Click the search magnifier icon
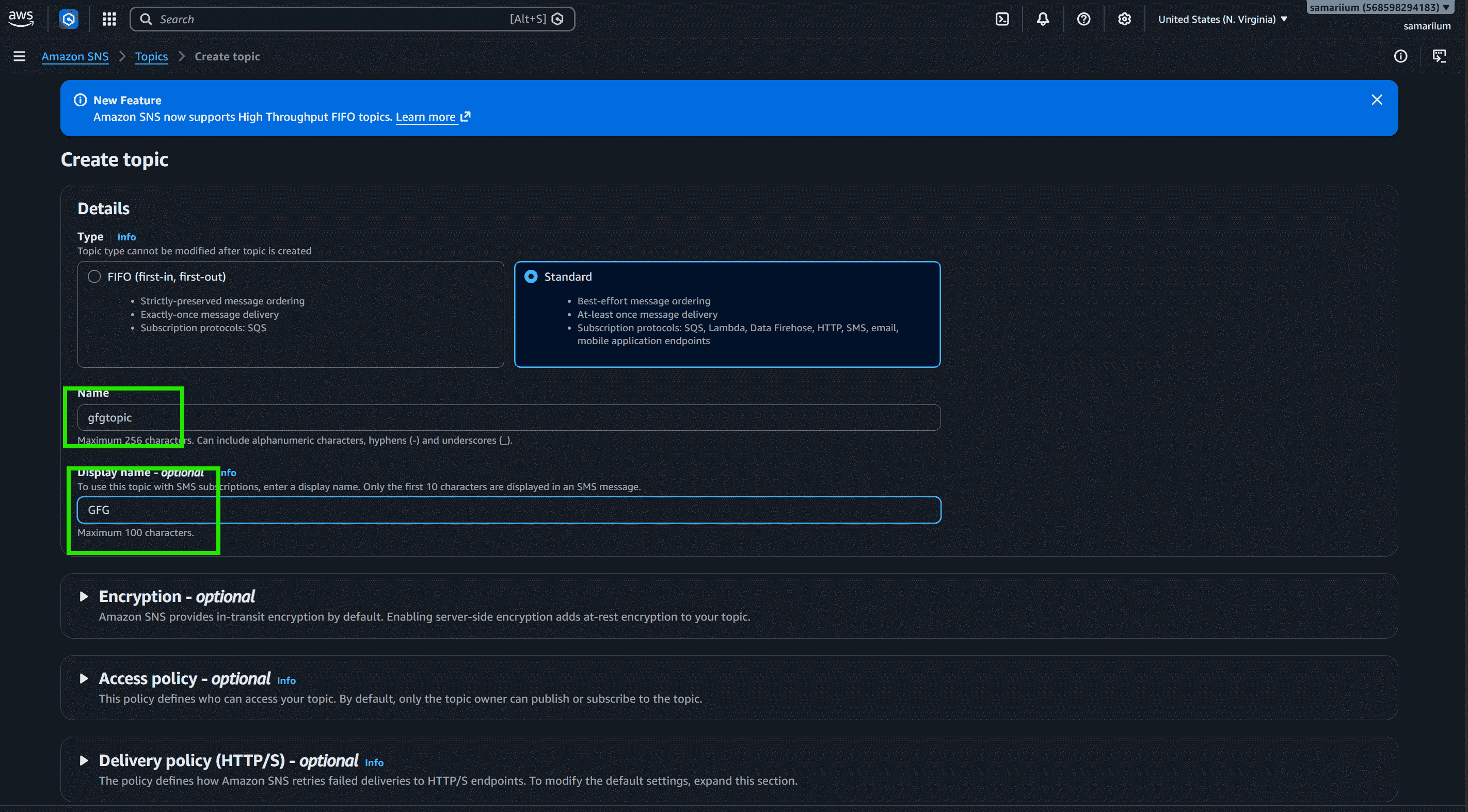The width and height of the screenshot is (1468, 812). tap(146, 20)
